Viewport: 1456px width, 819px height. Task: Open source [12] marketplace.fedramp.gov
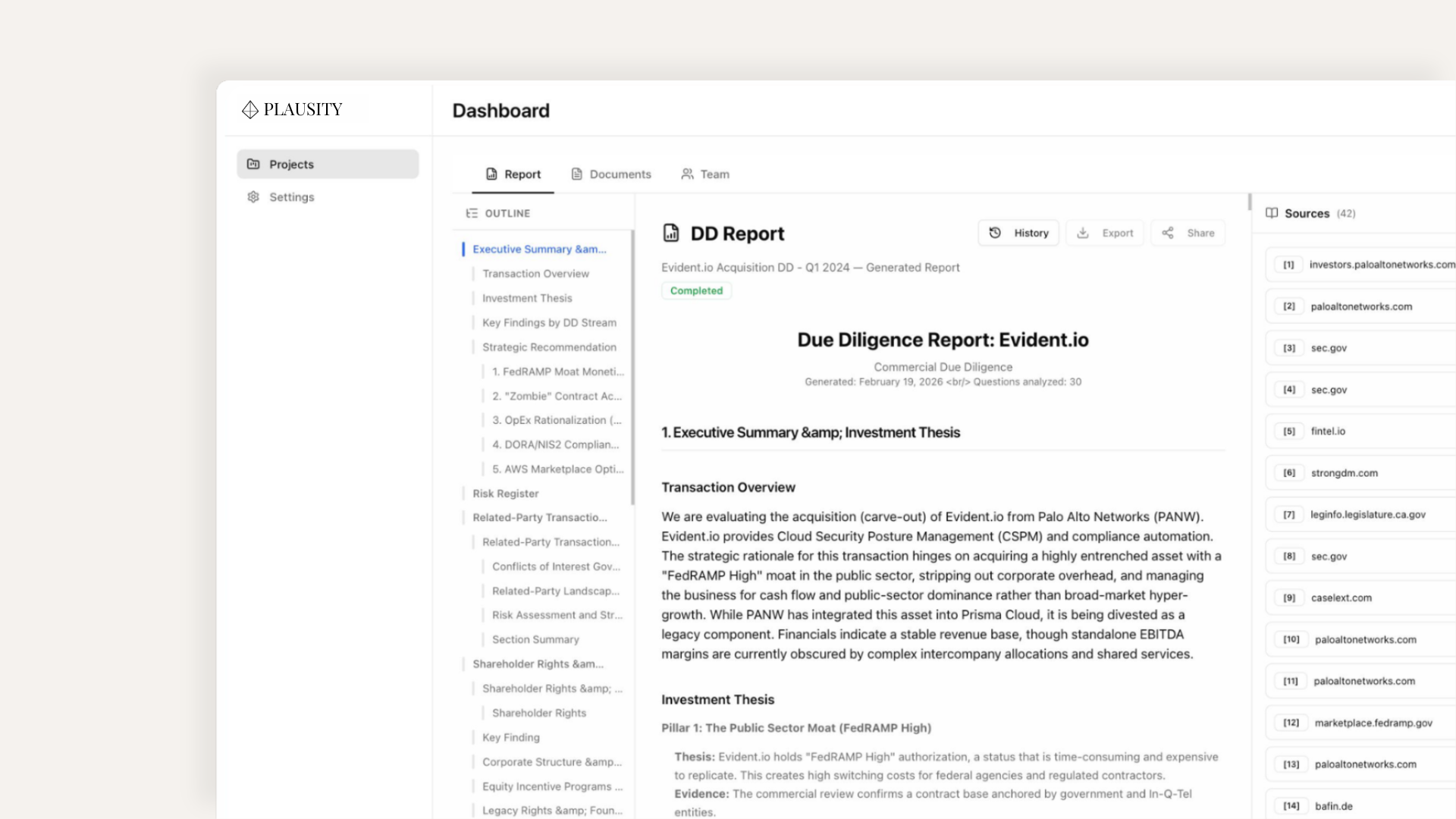click(x=1372, y=723)
